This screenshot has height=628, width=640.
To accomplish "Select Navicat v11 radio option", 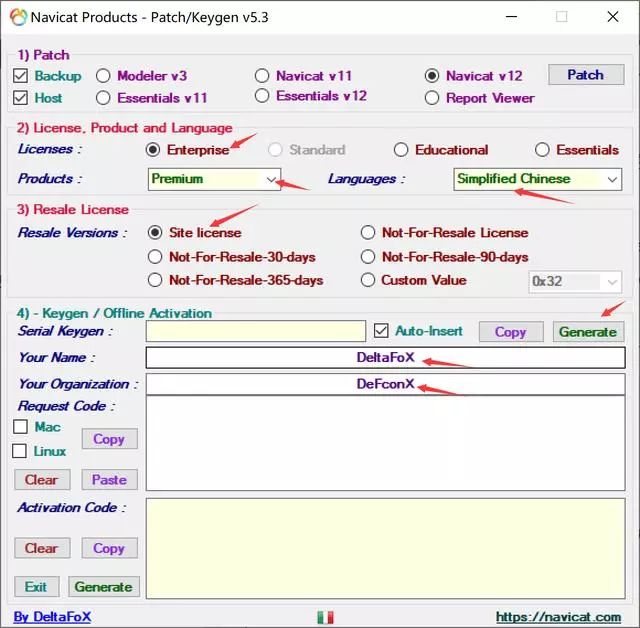I will (262, 76).
